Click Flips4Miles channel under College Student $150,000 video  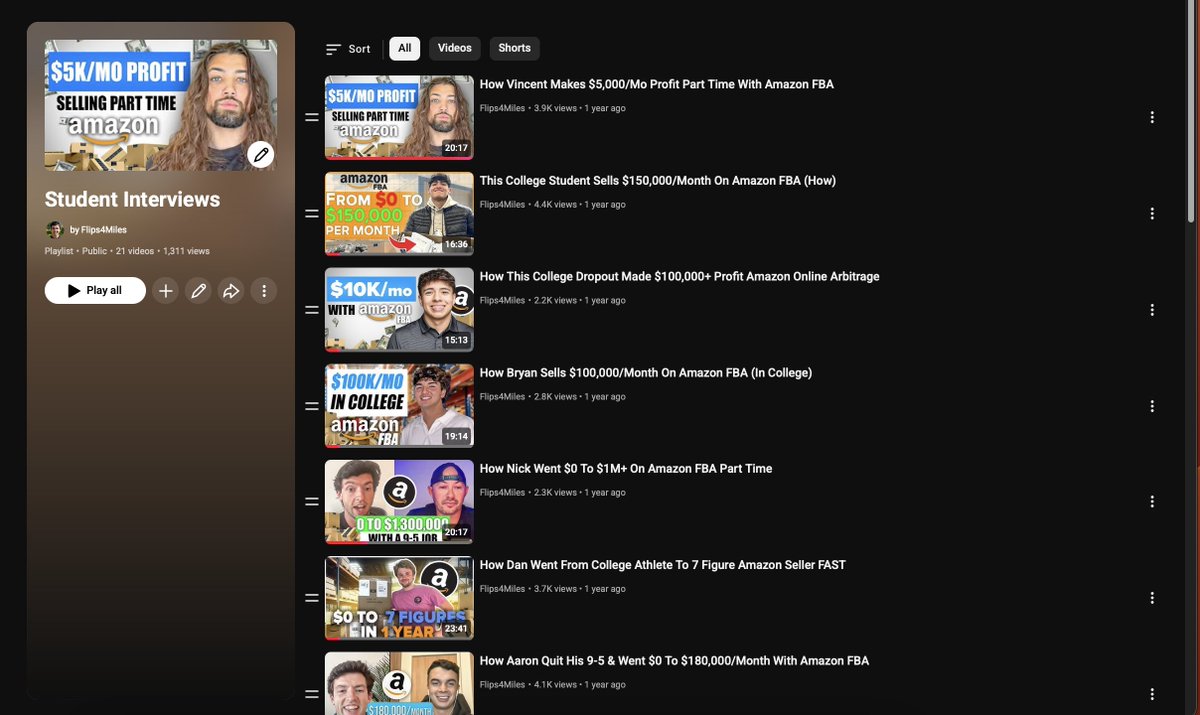point(502,204)
